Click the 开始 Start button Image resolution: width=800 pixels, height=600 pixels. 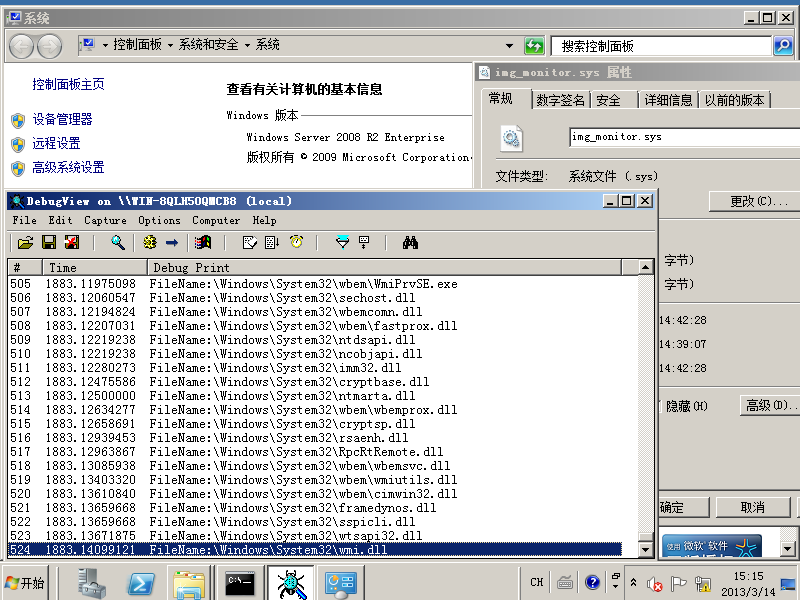[x=25, y=583]
